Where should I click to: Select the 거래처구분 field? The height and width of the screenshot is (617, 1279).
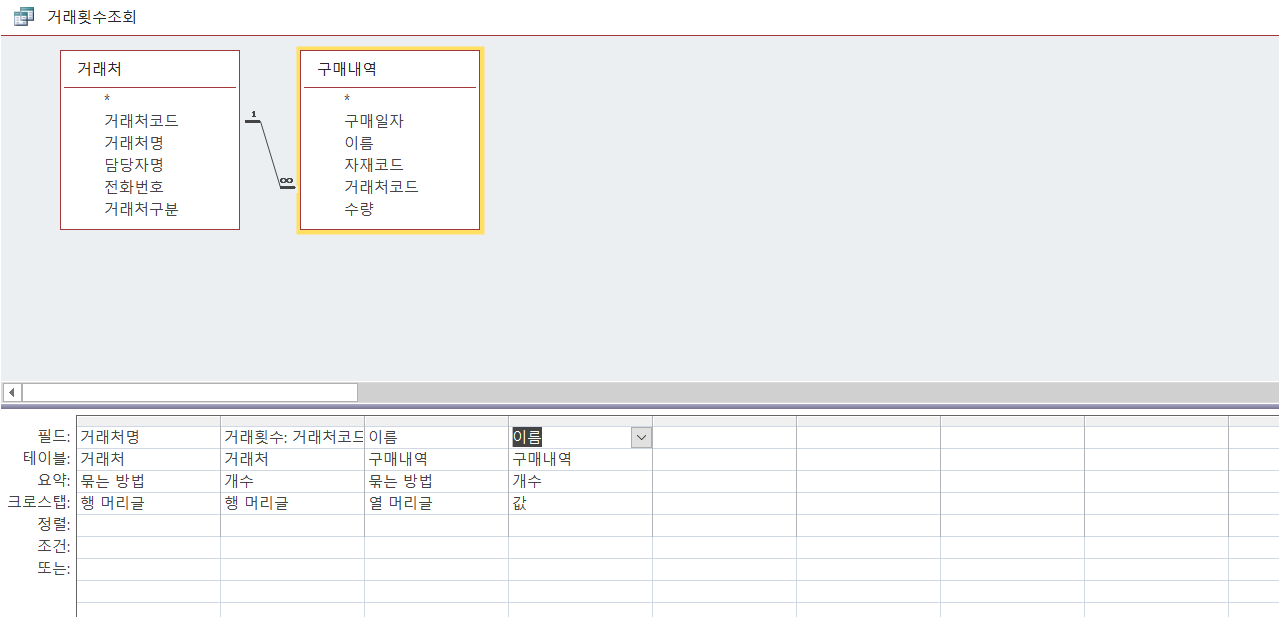click(x=141, y=209)
